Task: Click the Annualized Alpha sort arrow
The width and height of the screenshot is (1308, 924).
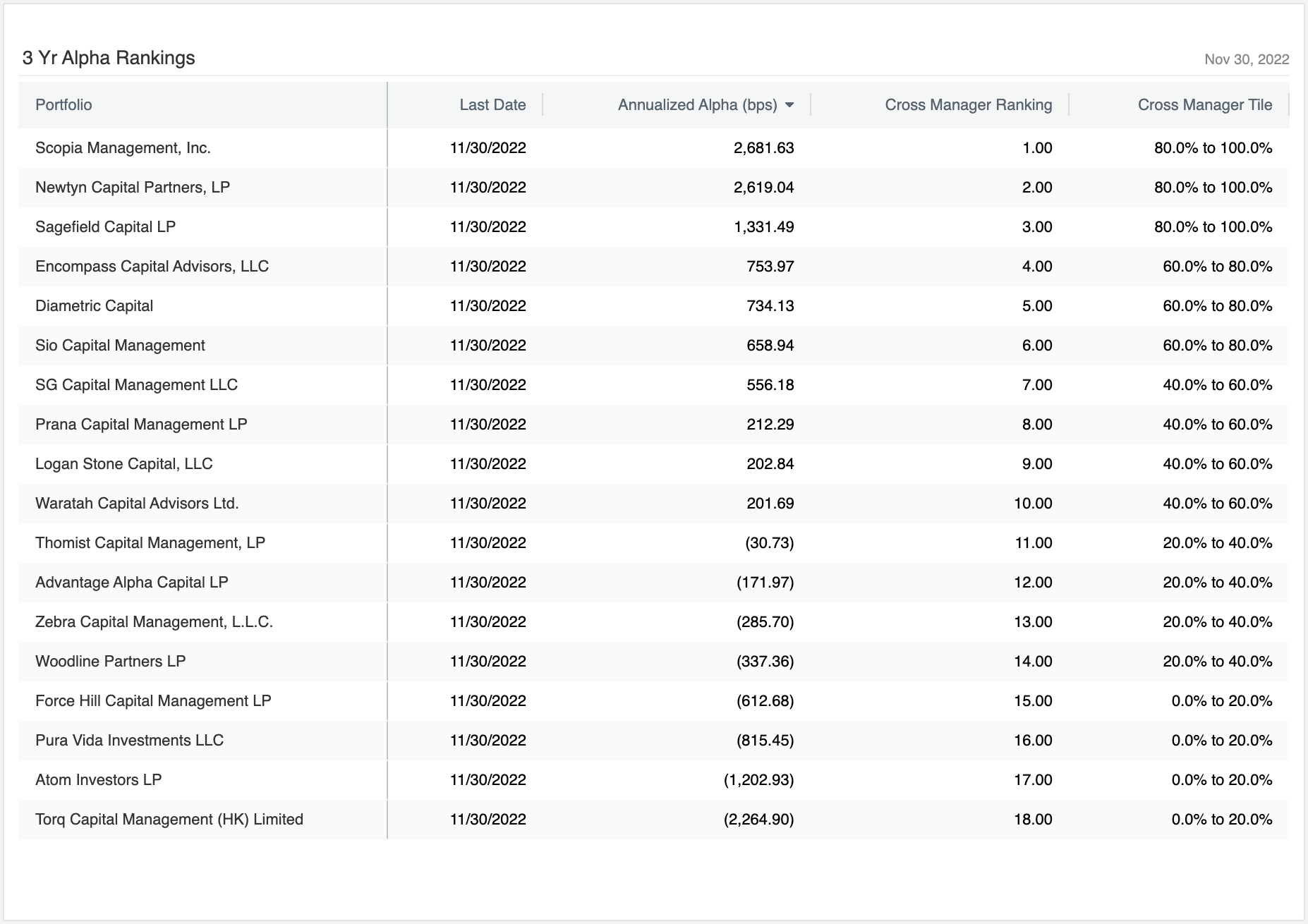Action: coord(790,104)
